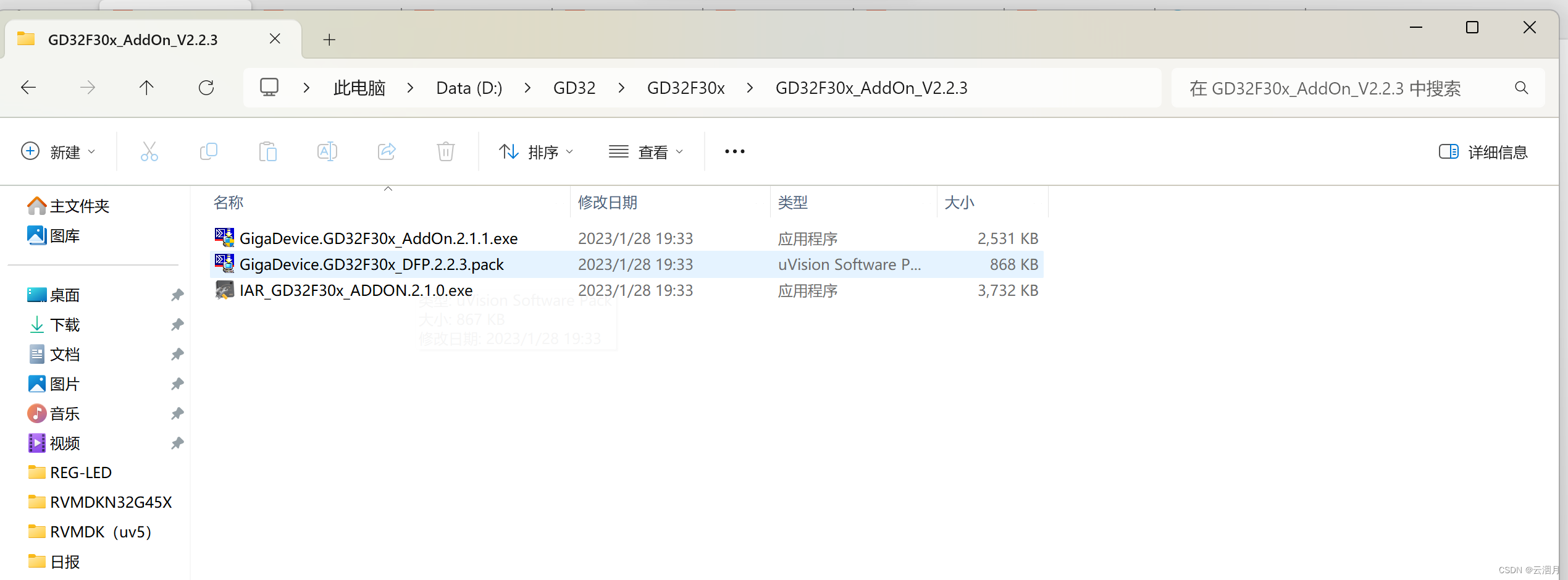The height and width of the screenshot is (580, 1568).
Task: Select file GigaDevice.GD32F30x_AddOn.2.1.1.exe
Action: click(x=379, y=238)
